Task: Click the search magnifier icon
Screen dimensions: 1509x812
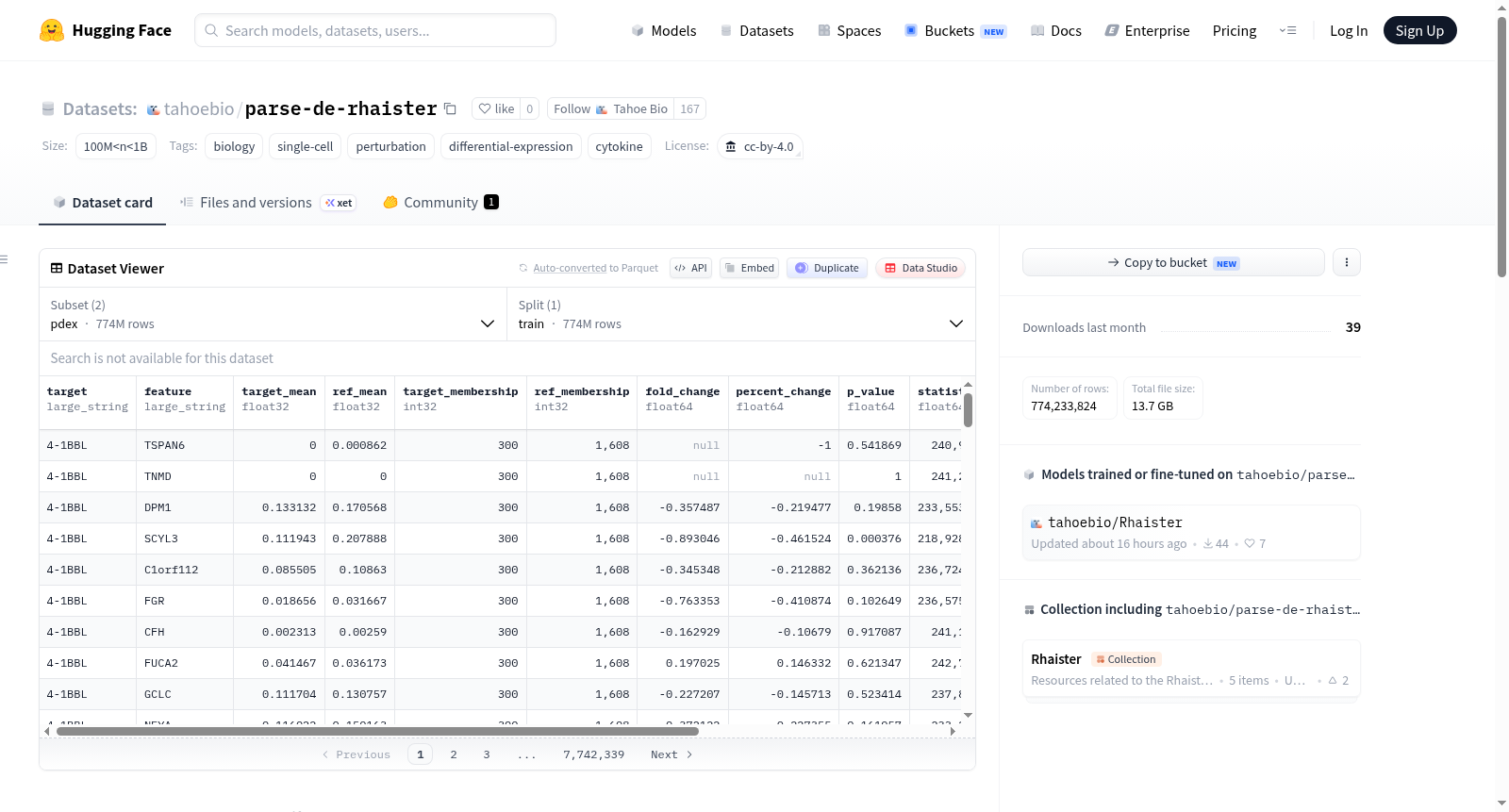Action: click(x=211, y=30)
